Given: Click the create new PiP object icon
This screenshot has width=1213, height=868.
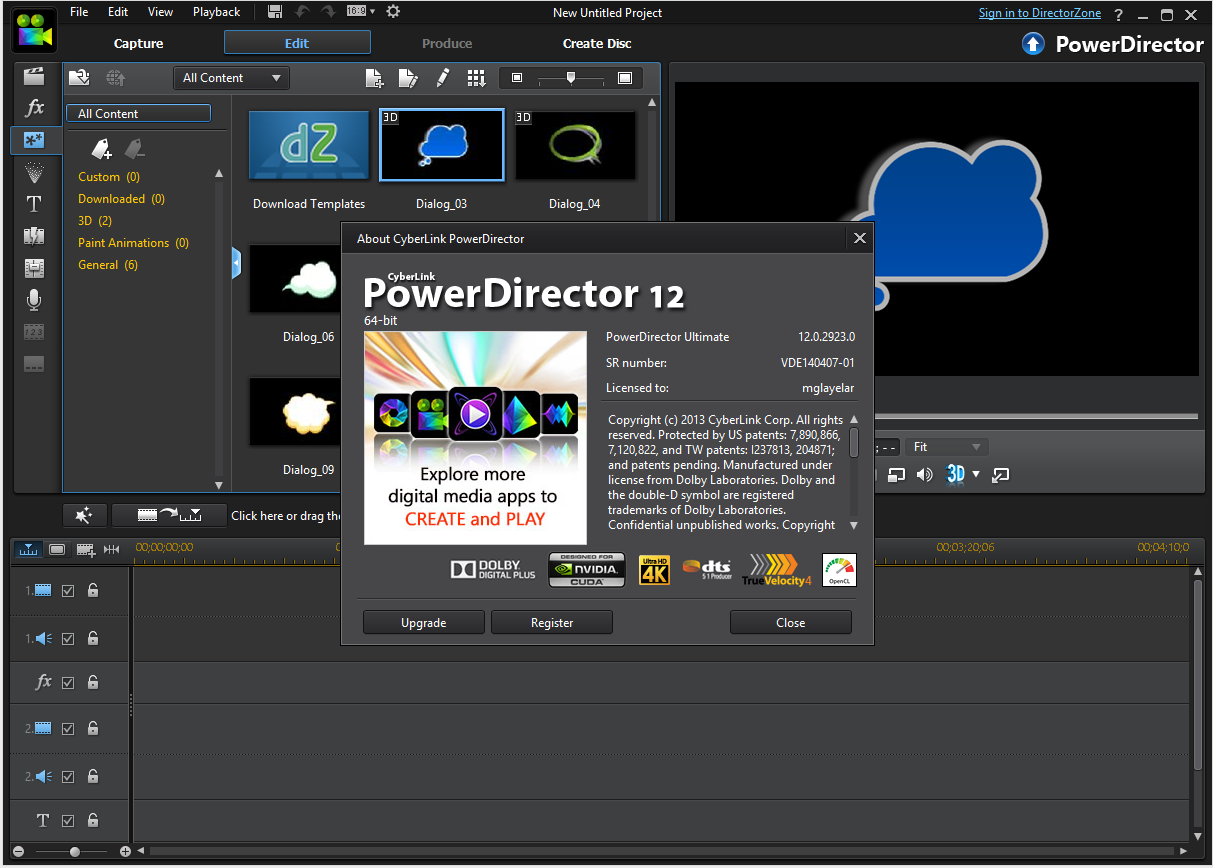Looking at the screenshot, I should [x=374, y=78].
